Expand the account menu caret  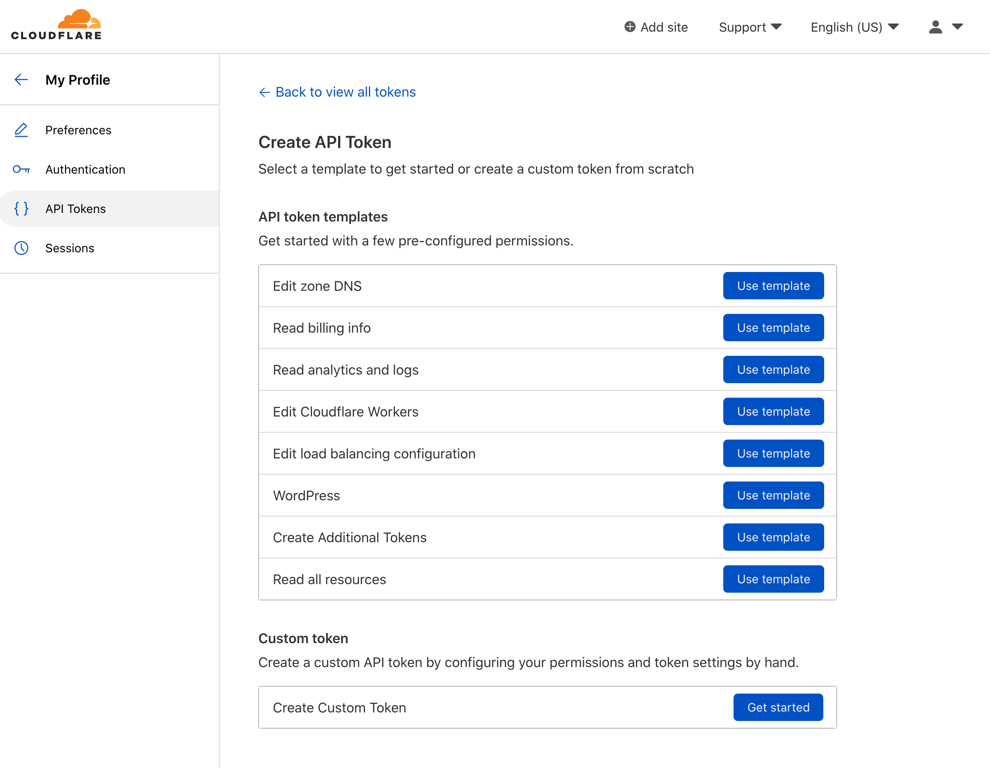958,27
